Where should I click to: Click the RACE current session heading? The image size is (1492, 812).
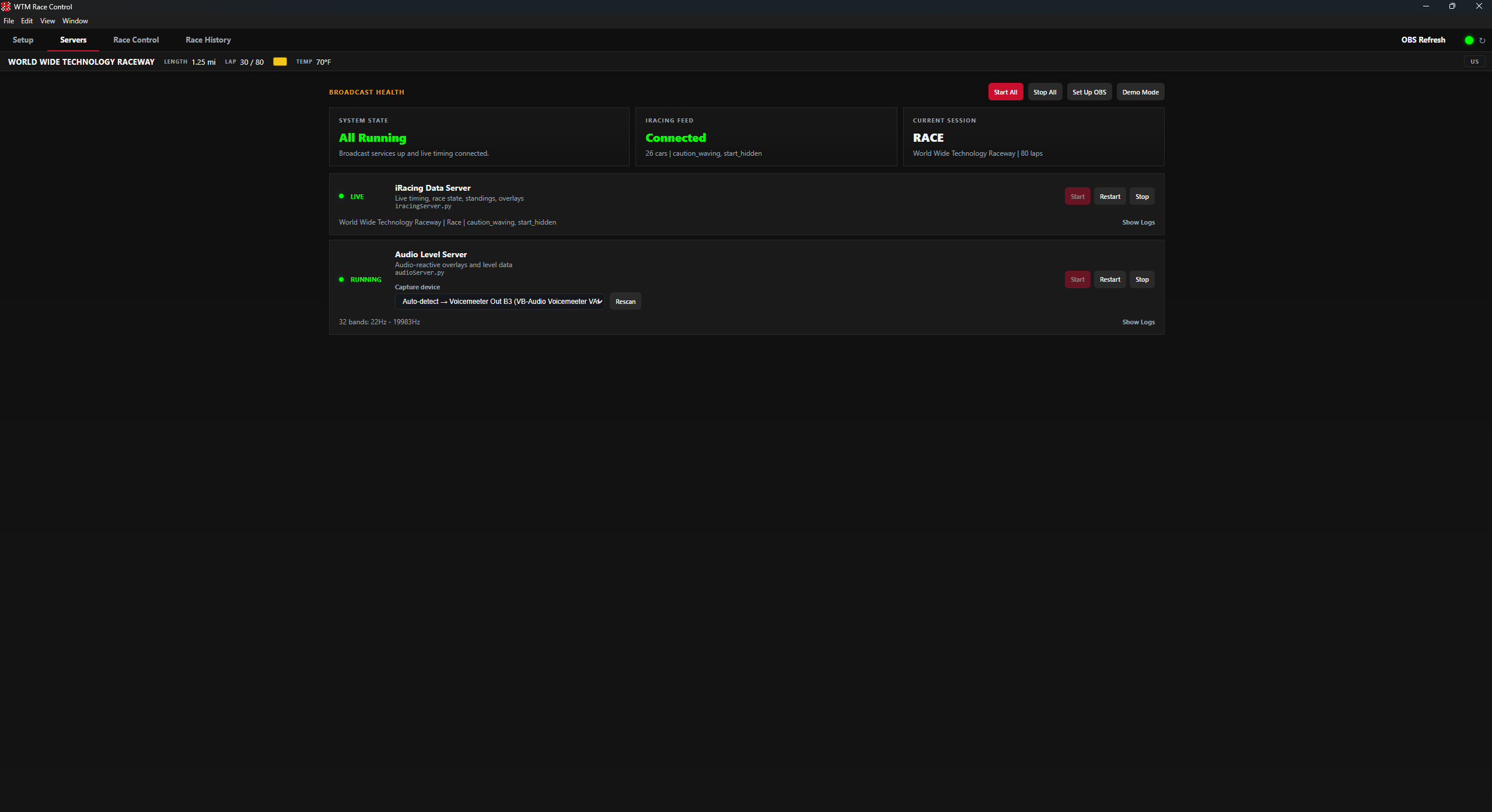click(928, 138)
